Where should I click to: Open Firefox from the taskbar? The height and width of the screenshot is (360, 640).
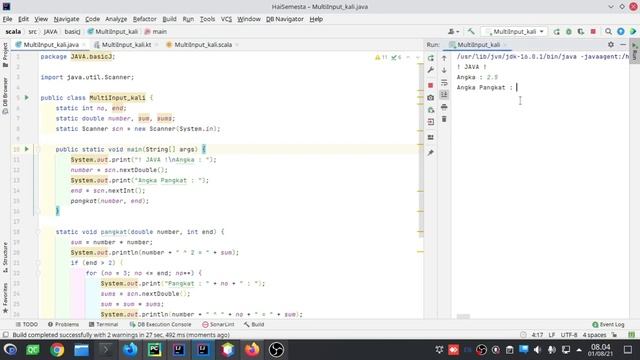pos(252,350)
